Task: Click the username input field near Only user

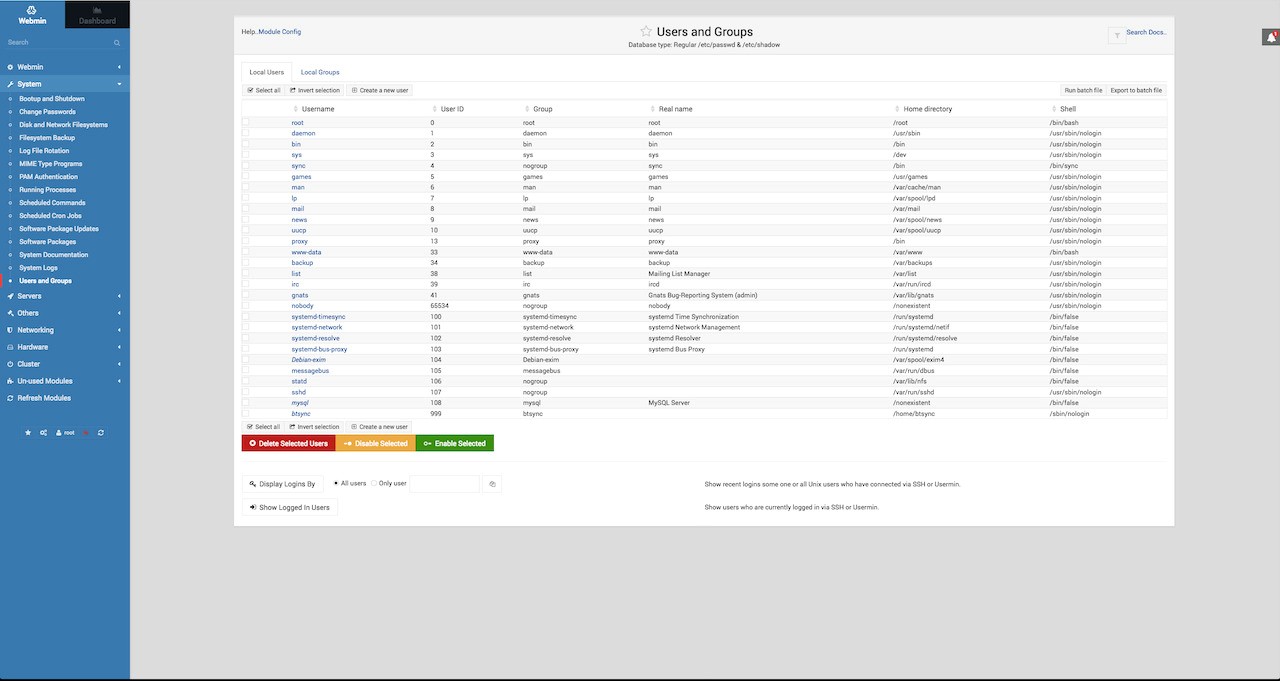Action: 448,483
